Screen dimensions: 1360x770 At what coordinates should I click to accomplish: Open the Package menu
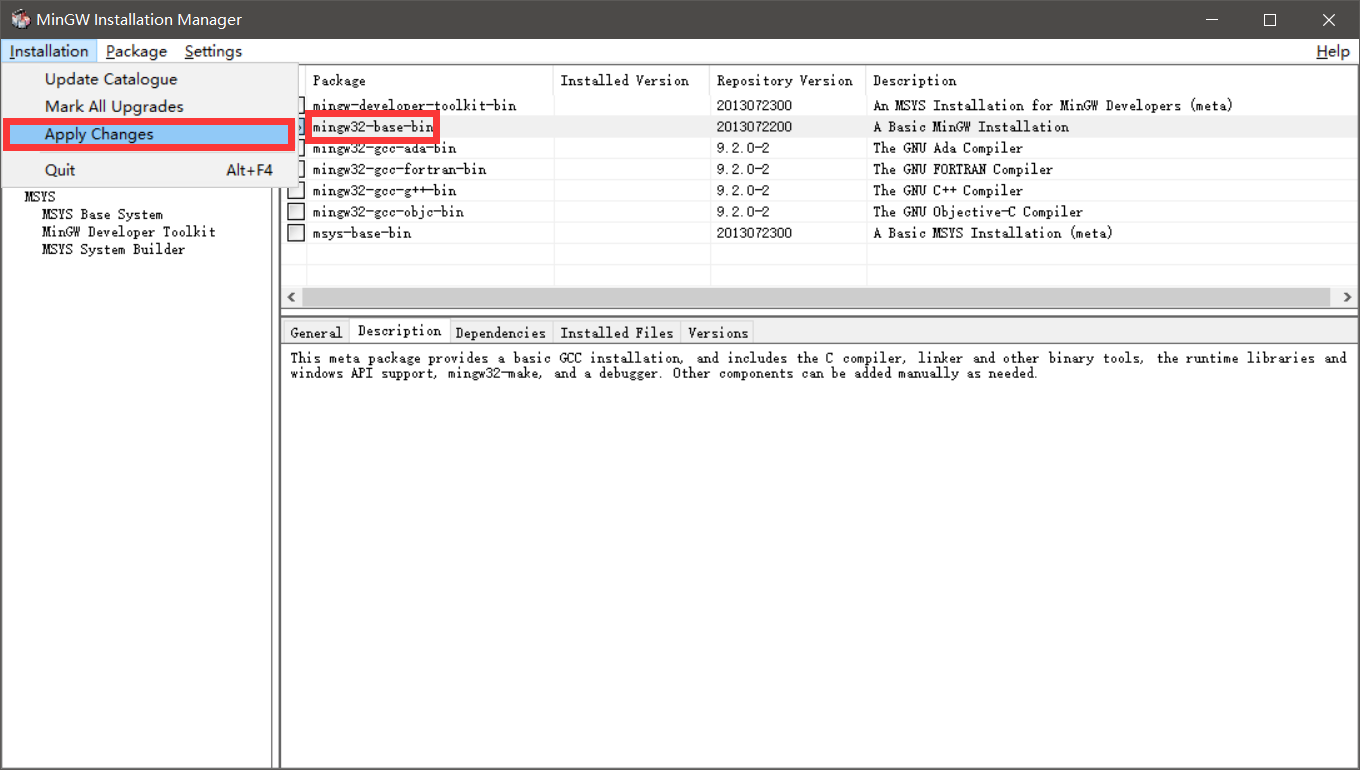[x=136, y=51]
